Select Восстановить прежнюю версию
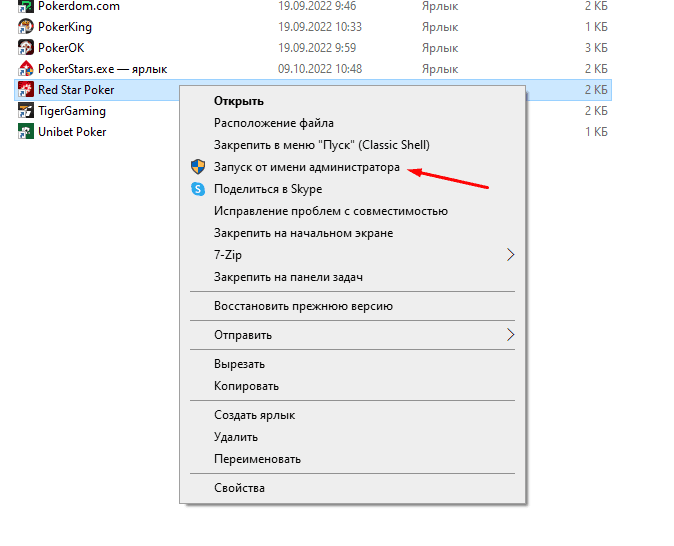Viewport: 674px width, 546px height. 303,306
